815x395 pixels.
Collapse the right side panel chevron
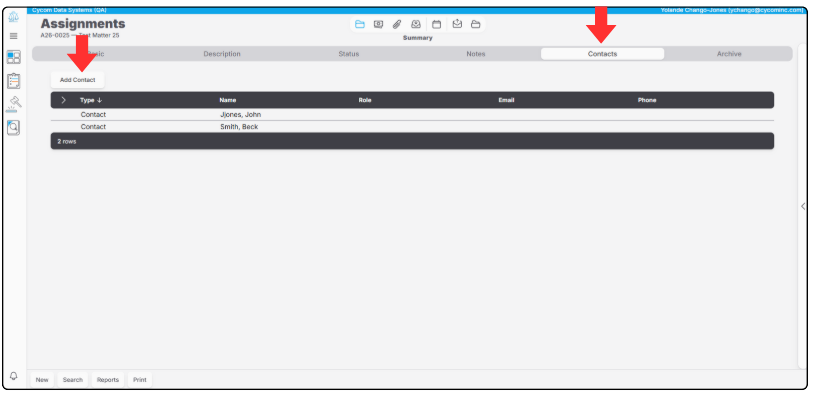click(803, 206)
